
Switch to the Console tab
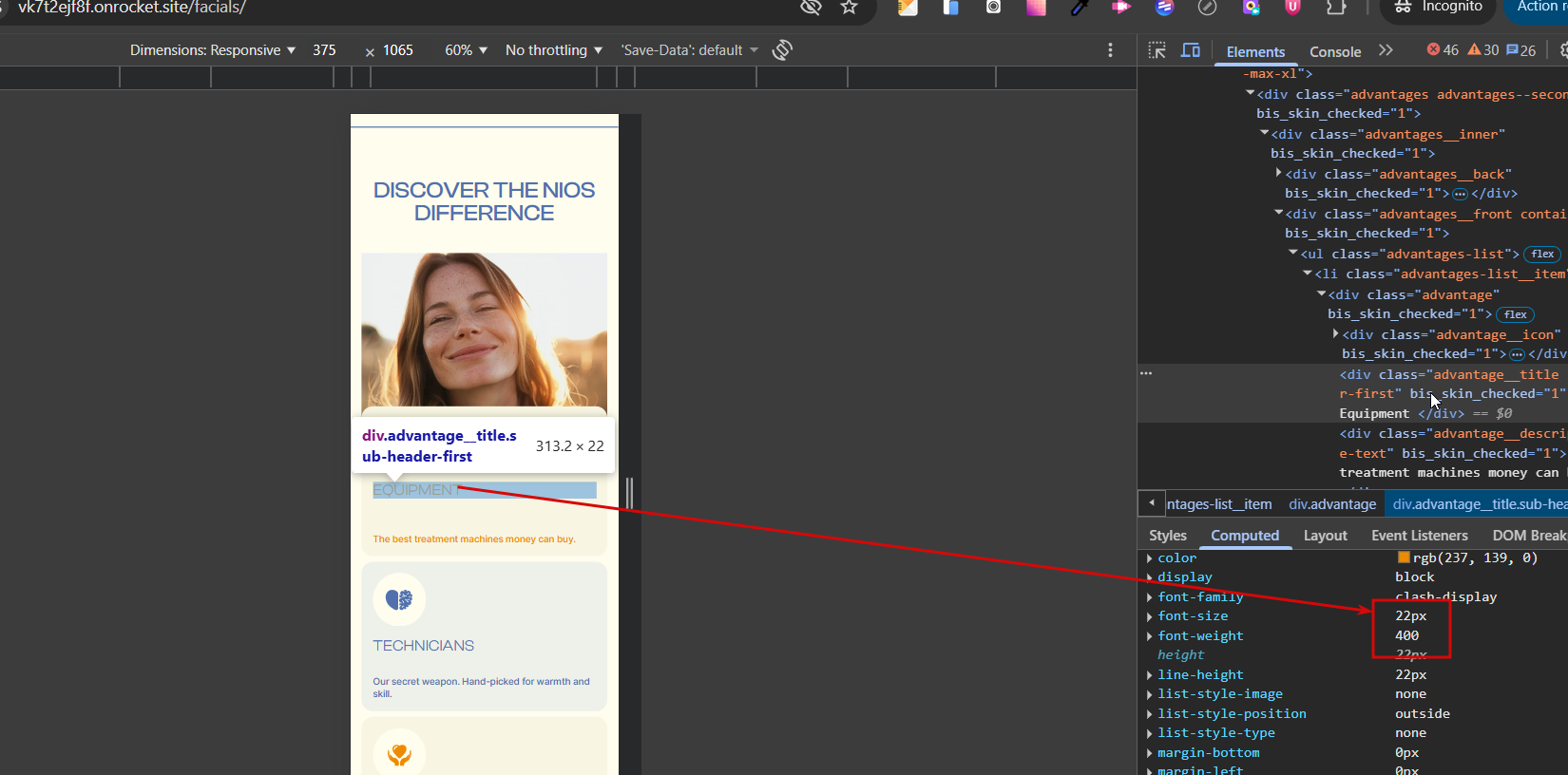click(1335, 52)
